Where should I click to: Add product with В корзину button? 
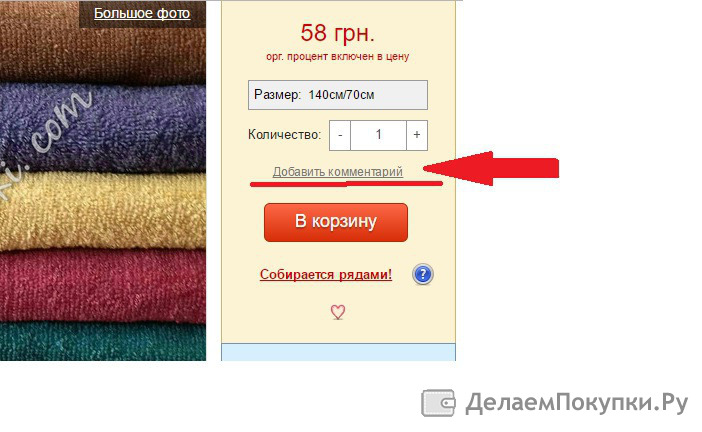pos(336,222)
